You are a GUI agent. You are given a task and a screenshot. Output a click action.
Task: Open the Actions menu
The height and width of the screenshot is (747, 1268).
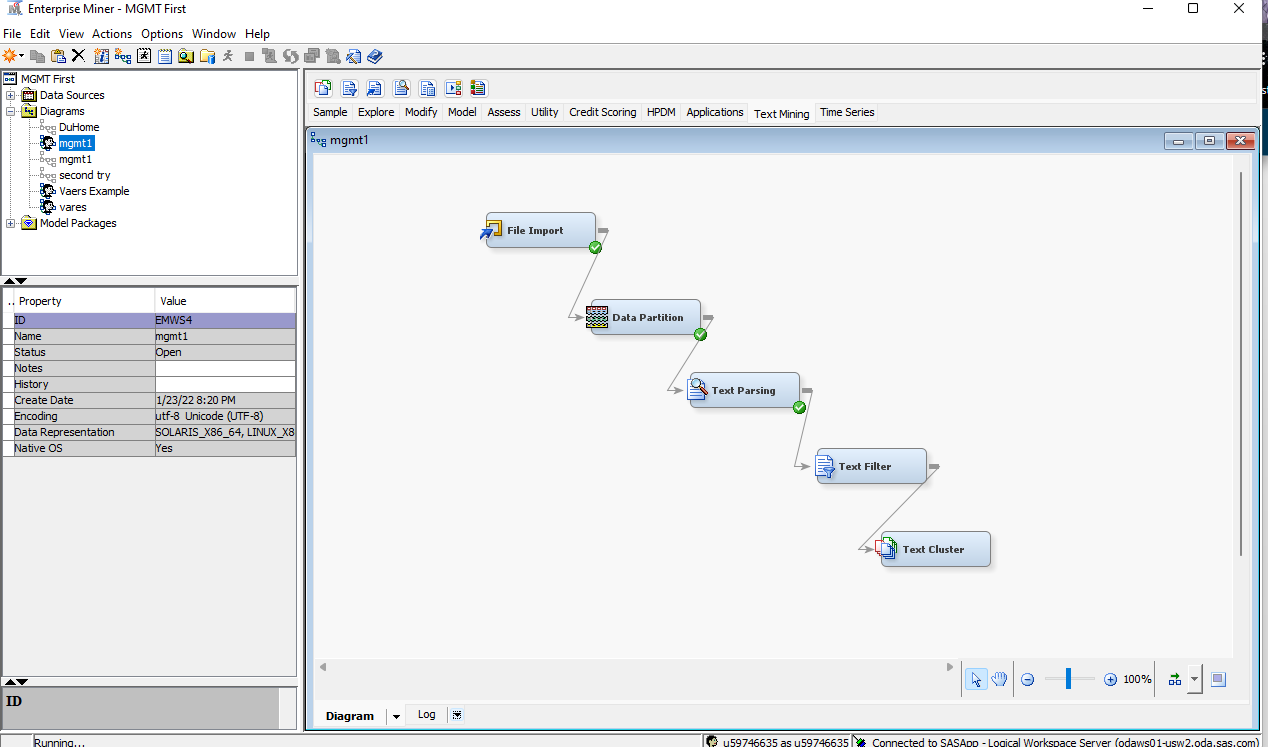tap(111, 33)
